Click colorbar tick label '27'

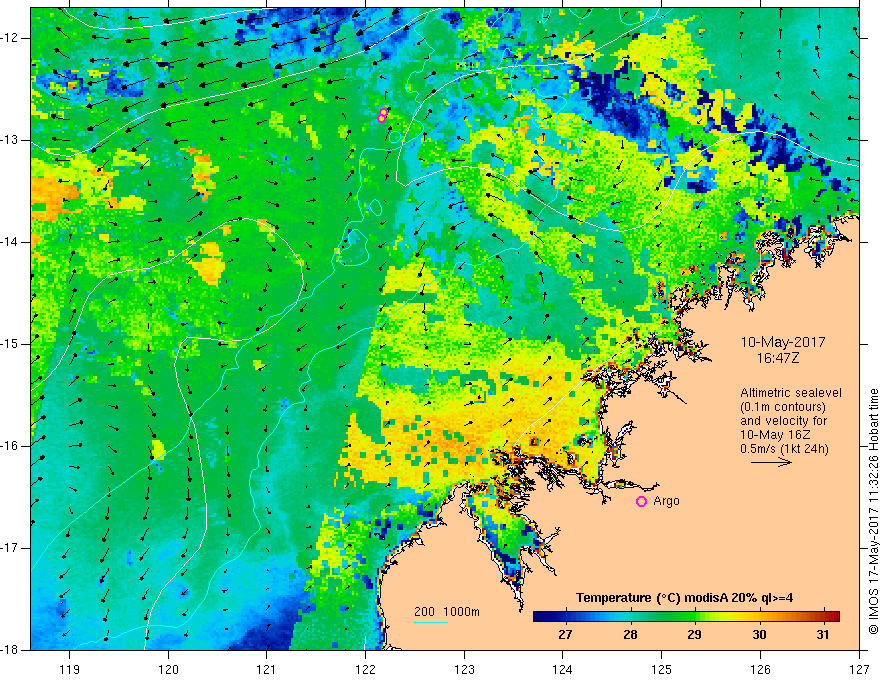point(565,635)
